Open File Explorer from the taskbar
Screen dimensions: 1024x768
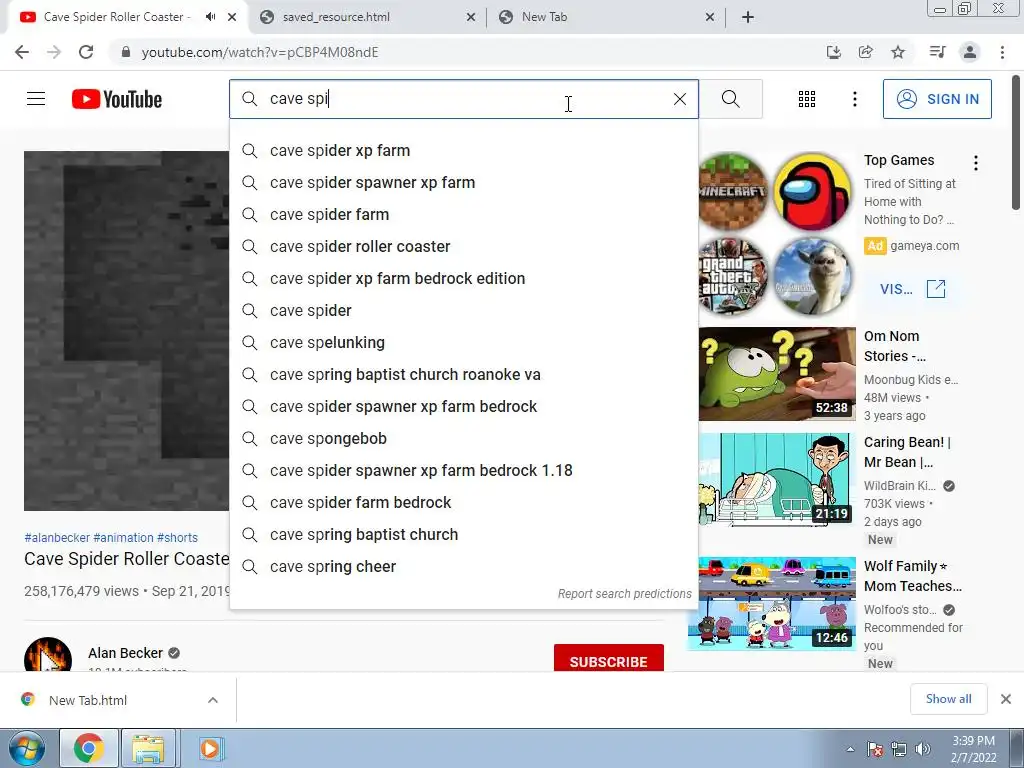148,748
